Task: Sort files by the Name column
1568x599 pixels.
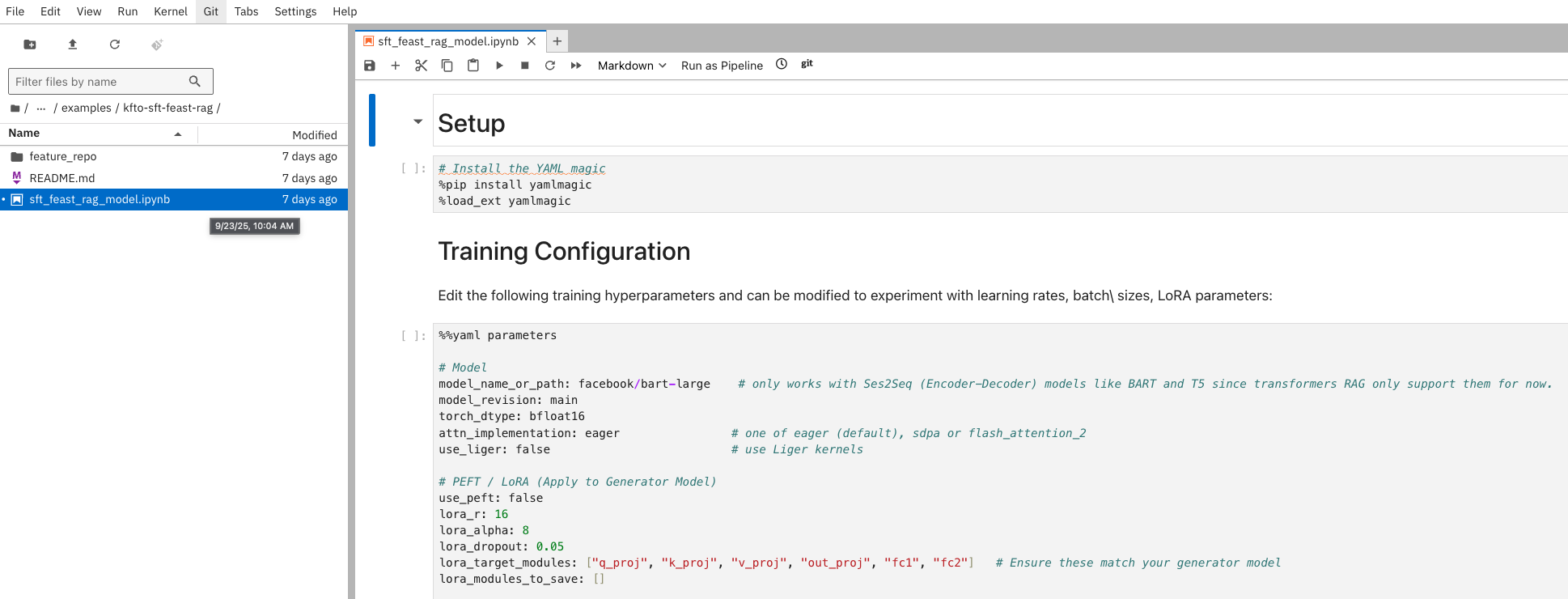Action: pos(24,134)
